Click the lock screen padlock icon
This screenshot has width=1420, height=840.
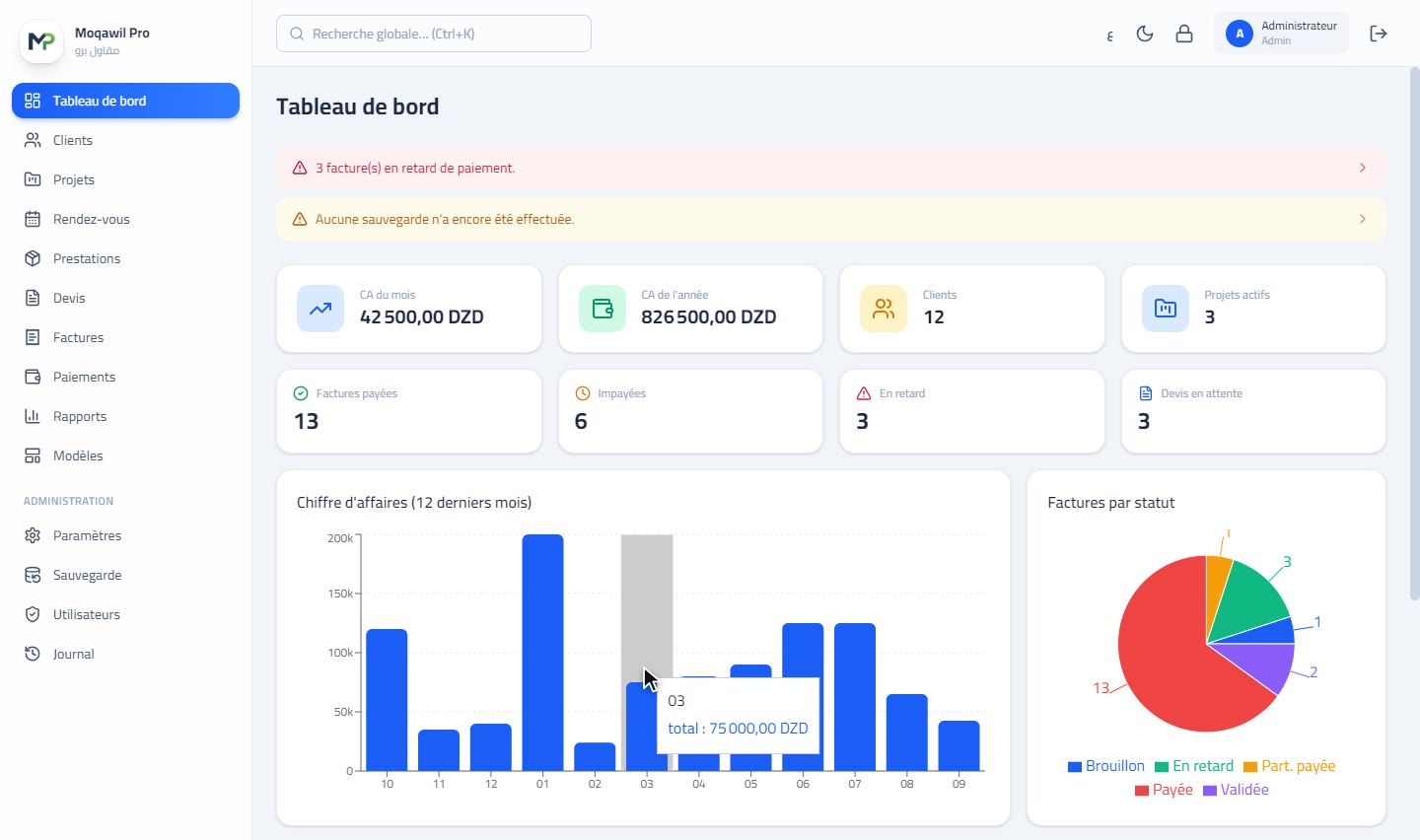(x=1184, y=34)
